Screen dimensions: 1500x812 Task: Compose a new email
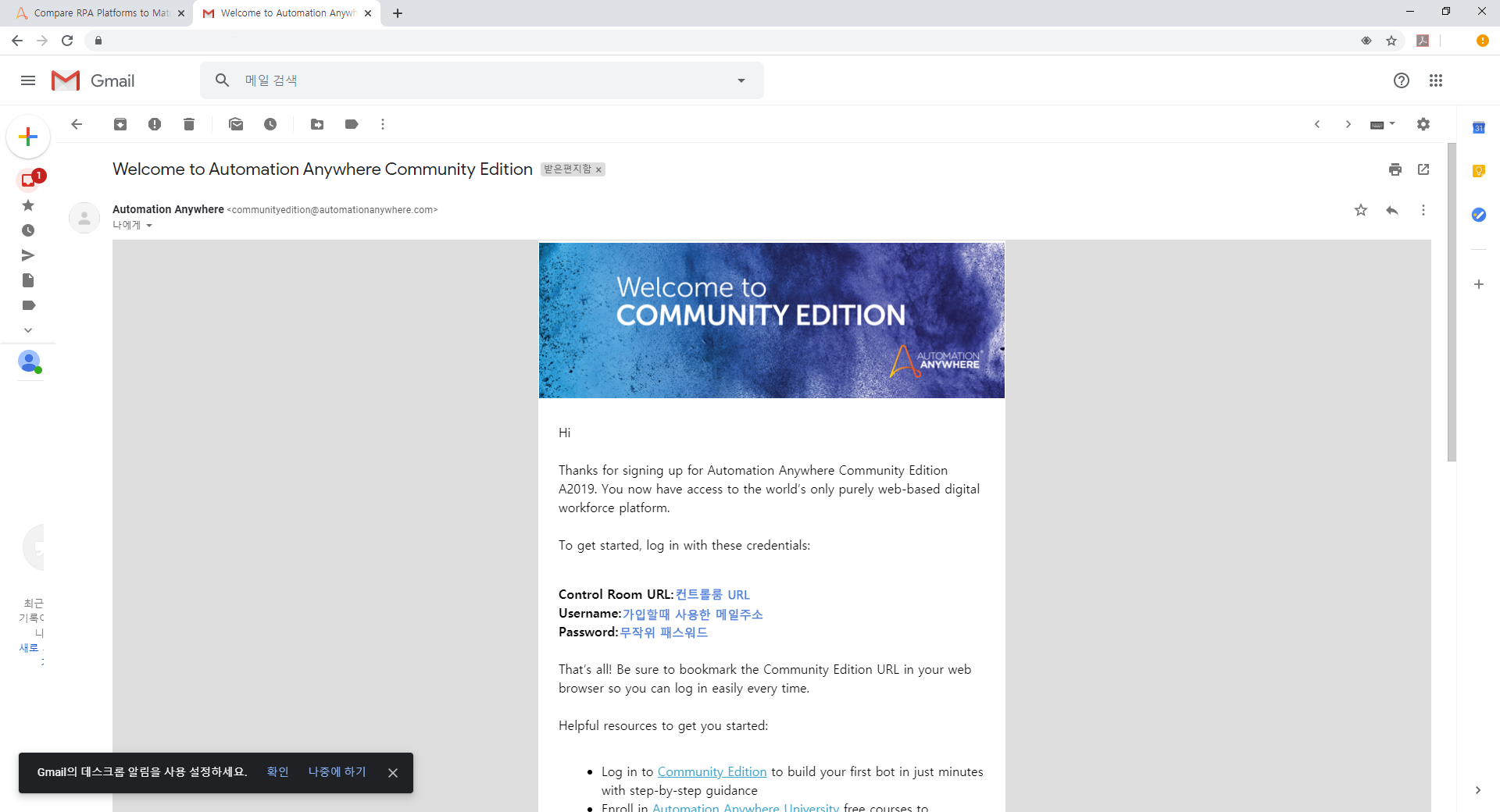point(28,137)
